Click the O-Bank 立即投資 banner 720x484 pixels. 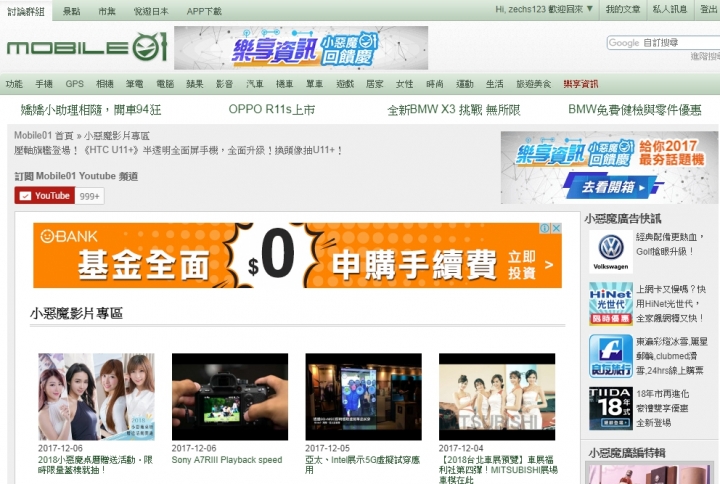298,256
